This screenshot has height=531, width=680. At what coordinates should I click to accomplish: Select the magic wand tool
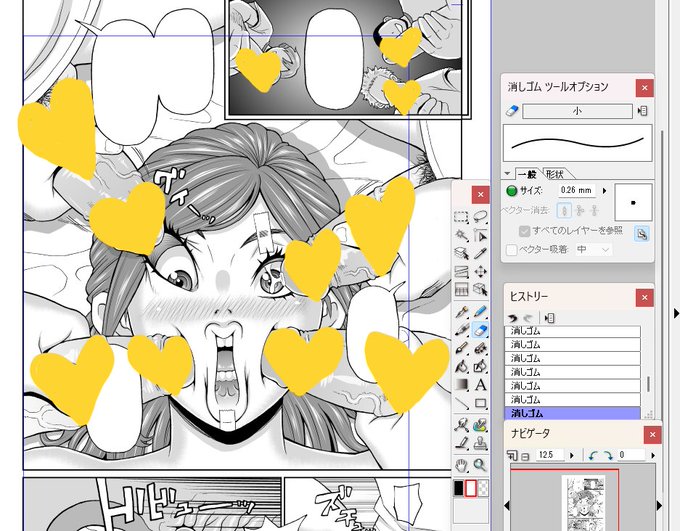(461, 235)
